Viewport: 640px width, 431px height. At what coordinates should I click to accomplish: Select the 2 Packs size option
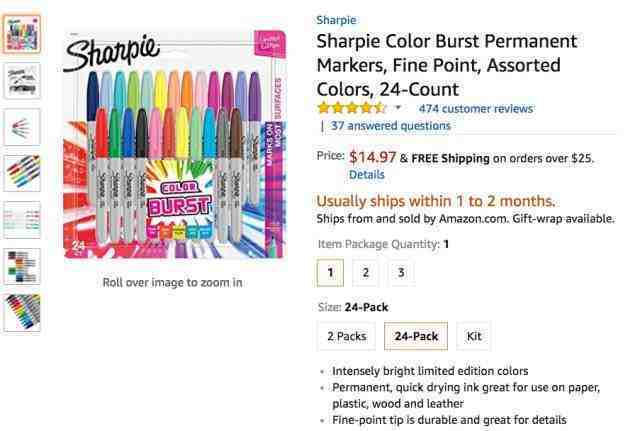(x=345, y=336)
